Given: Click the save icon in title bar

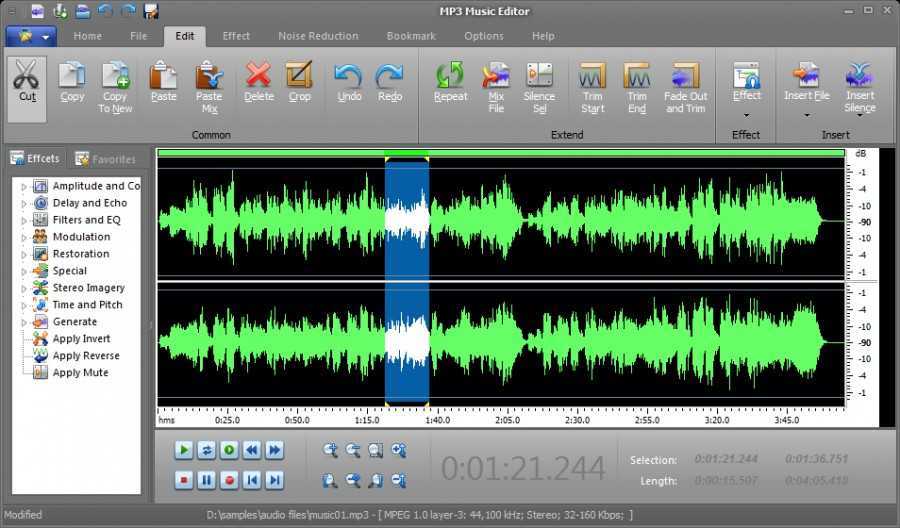Looking at the screenshot, I should tap(151, 11).
